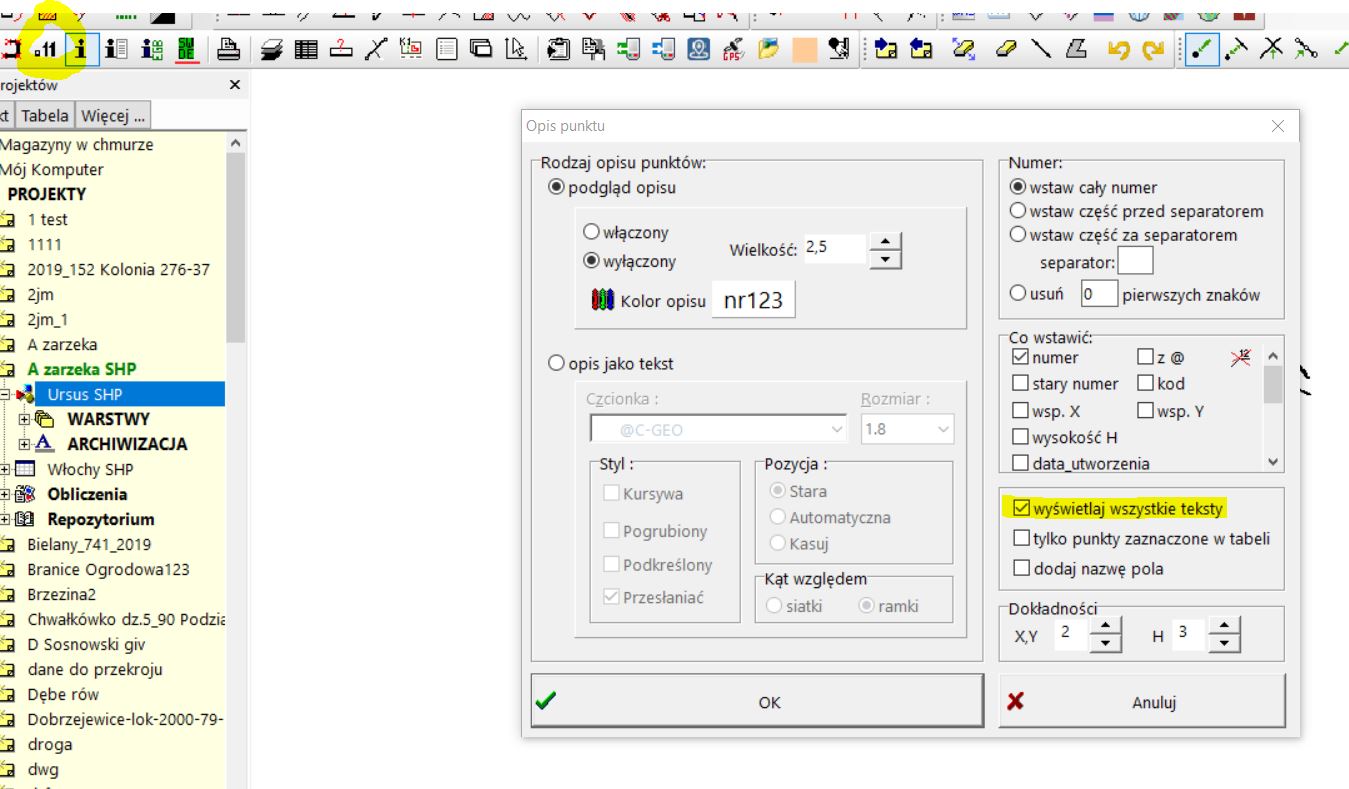Tick the 'wysokość H' checkbox
Viewport: 1349px width, 789px height.
(1020, 437)
